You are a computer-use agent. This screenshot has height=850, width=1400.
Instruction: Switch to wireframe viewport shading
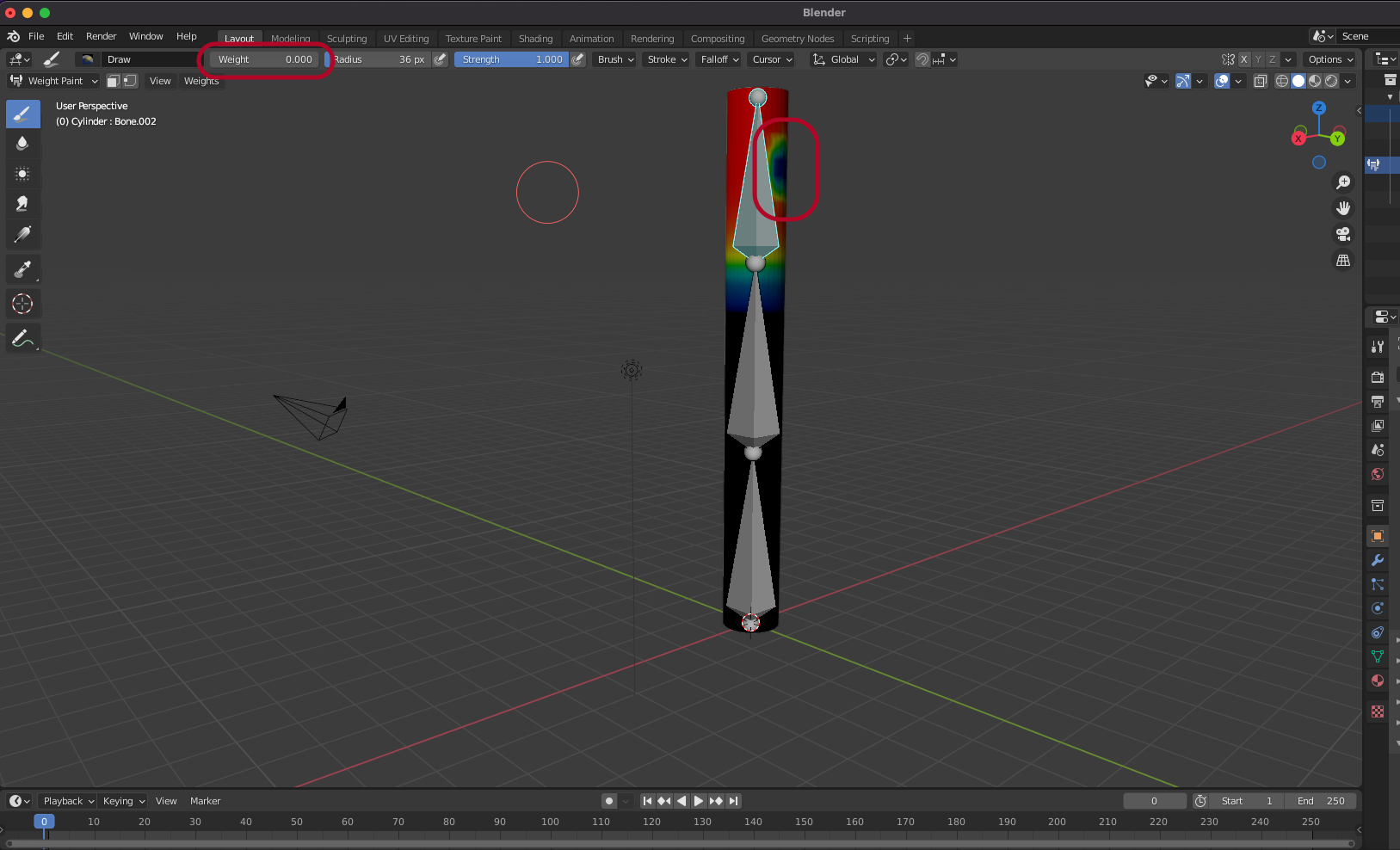1282,81
